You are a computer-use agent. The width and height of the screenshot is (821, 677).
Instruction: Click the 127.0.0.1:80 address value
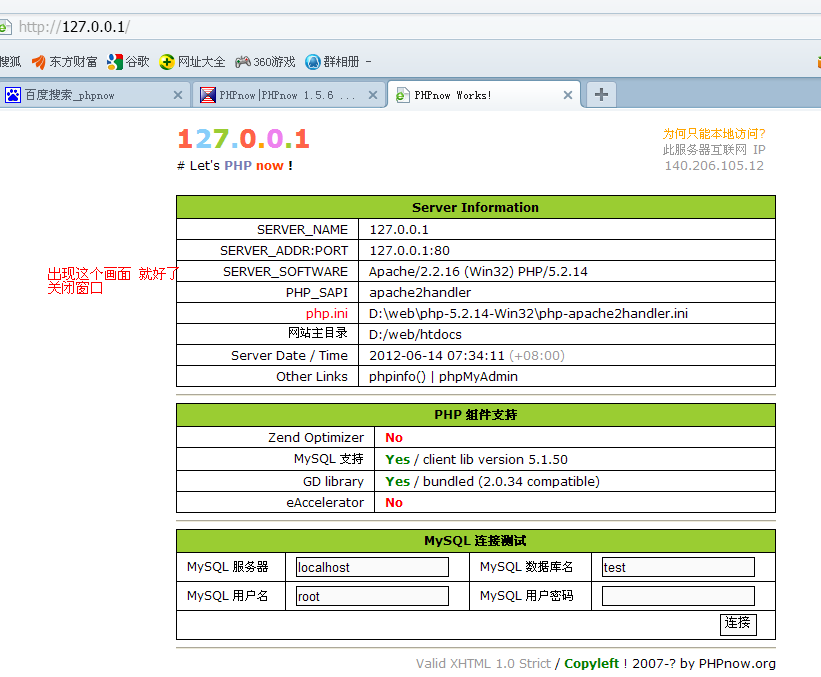(409, 250)
